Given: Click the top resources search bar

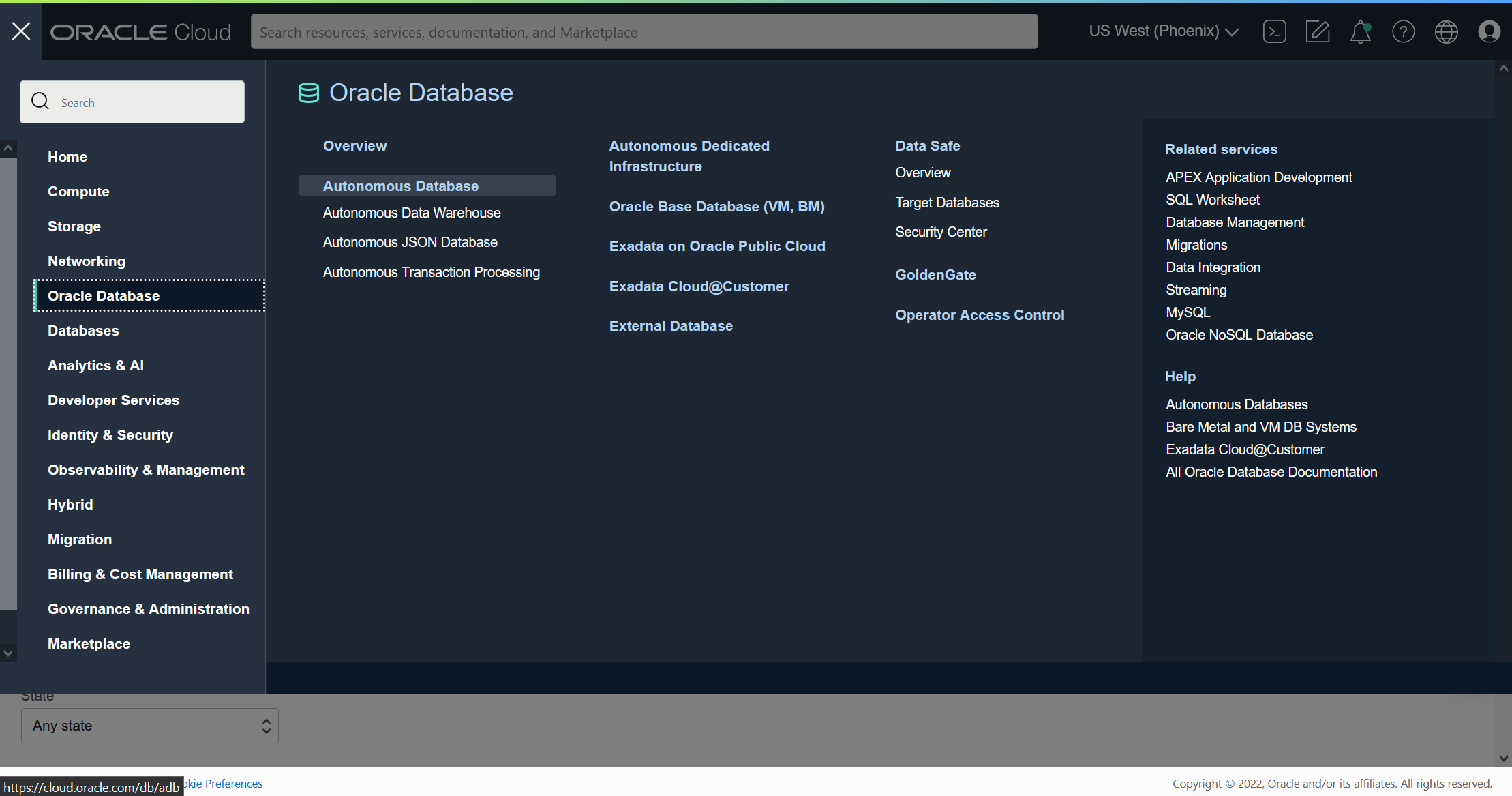Looking at the screenshot, I should point(644,32).
